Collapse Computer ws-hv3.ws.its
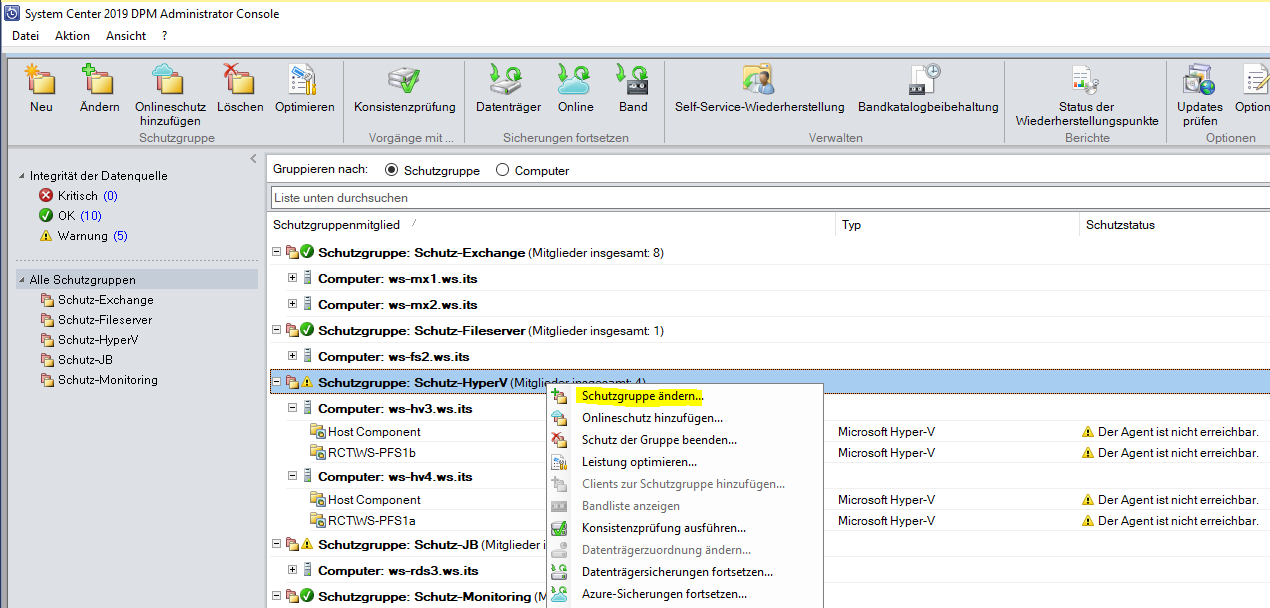1270x608 pixels. click(293, 408)
